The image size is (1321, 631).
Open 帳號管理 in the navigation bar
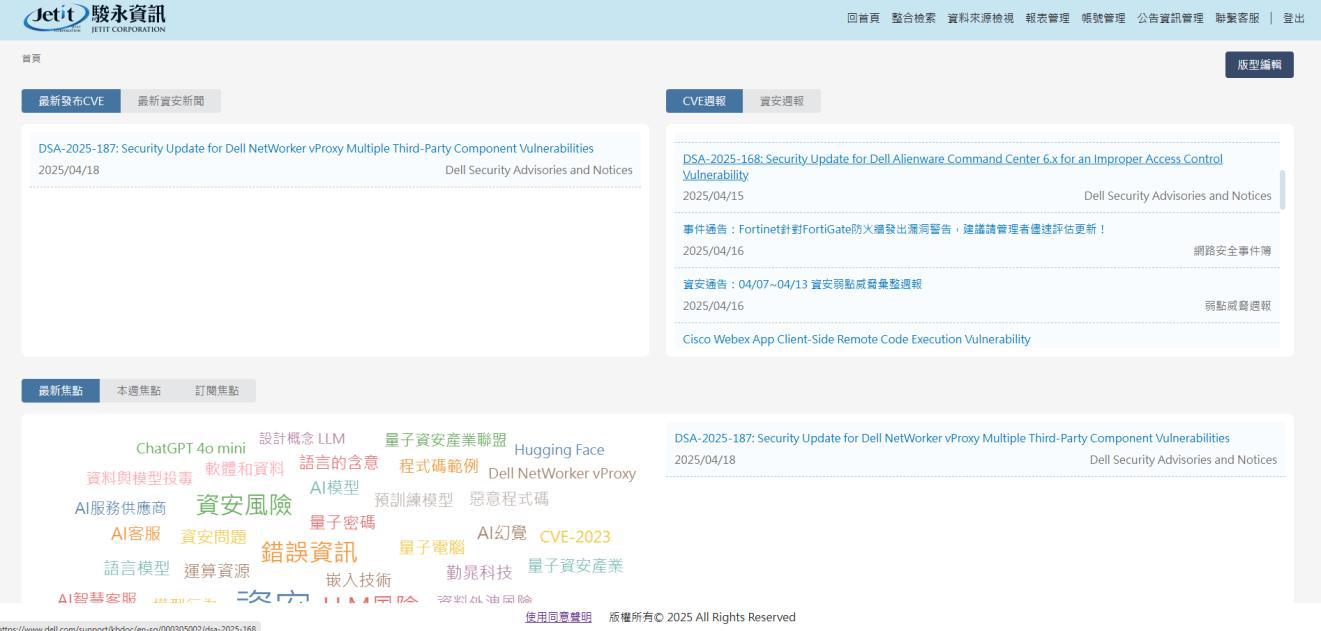1103,19
